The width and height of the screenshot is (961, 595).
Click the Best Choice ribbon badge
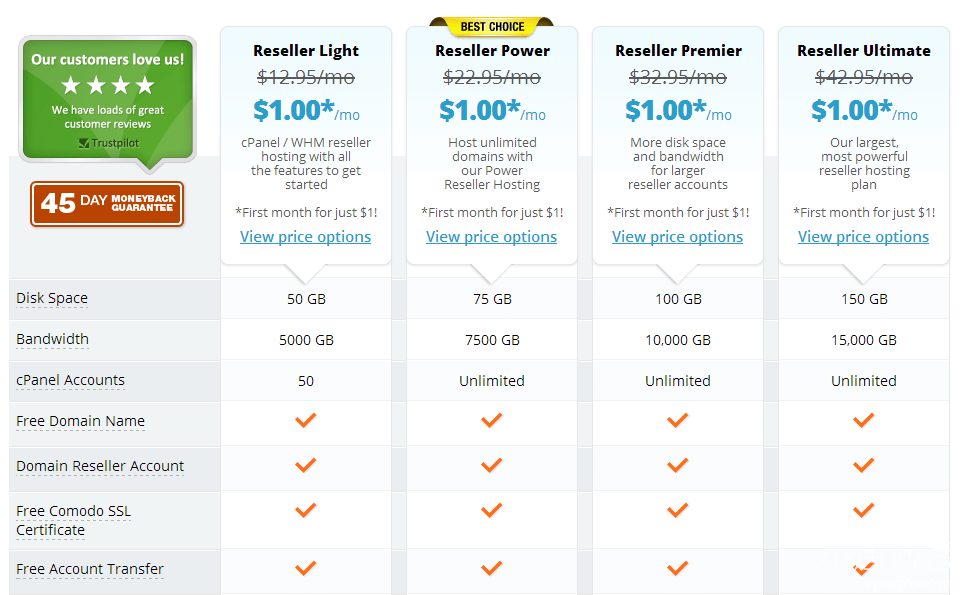coord(491,27)
